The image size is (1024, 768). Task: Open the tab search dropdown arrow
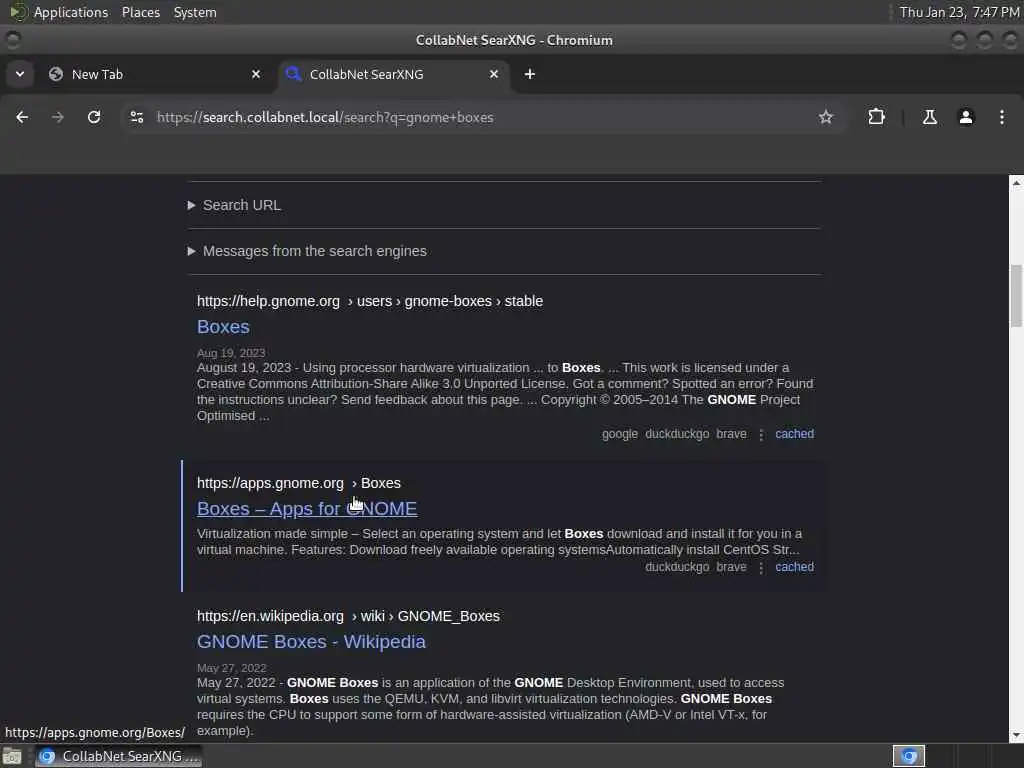(x=20, y=74)
